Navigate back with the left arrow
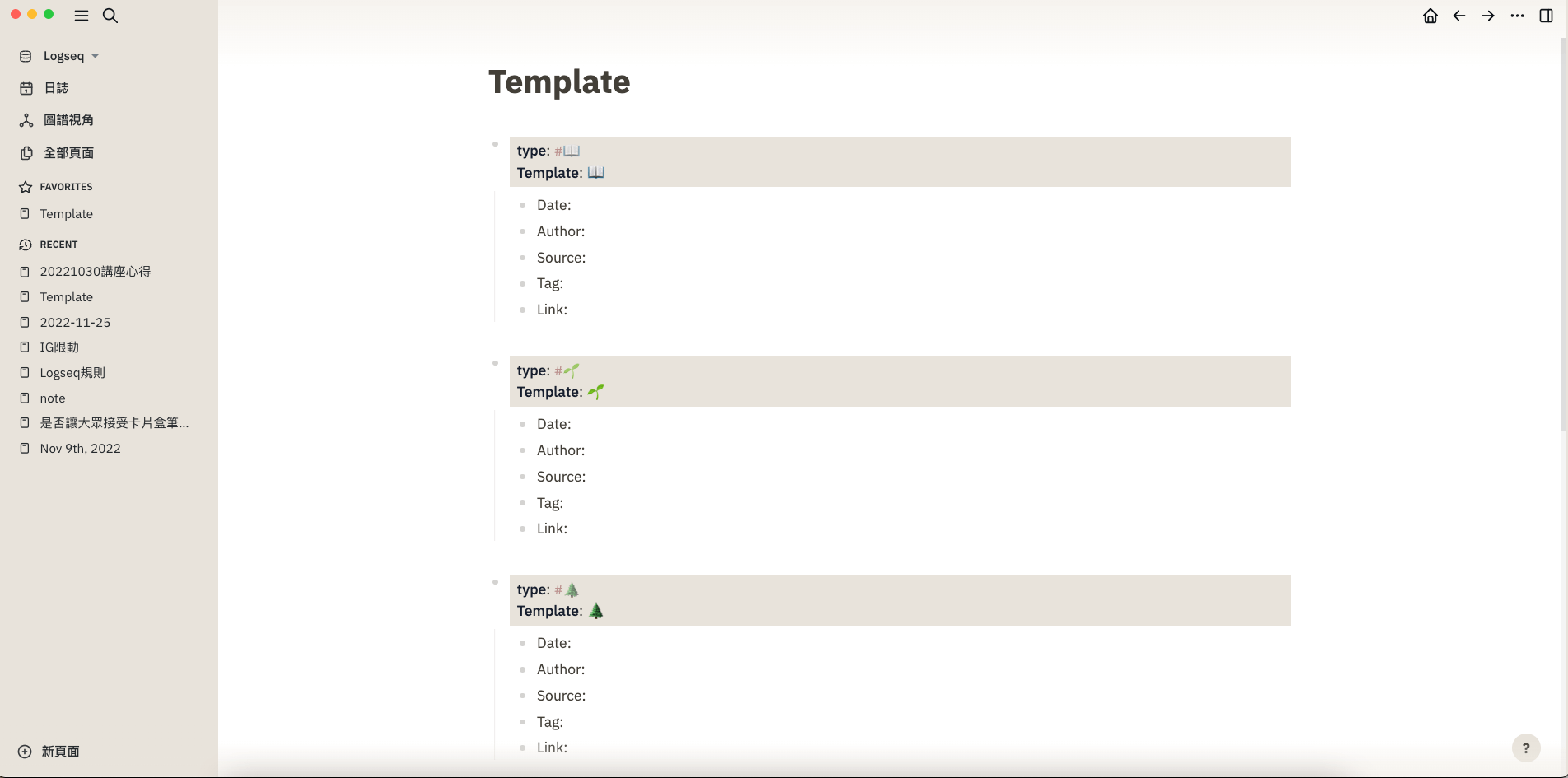Screen dimensions: 1568x778 1459,16
